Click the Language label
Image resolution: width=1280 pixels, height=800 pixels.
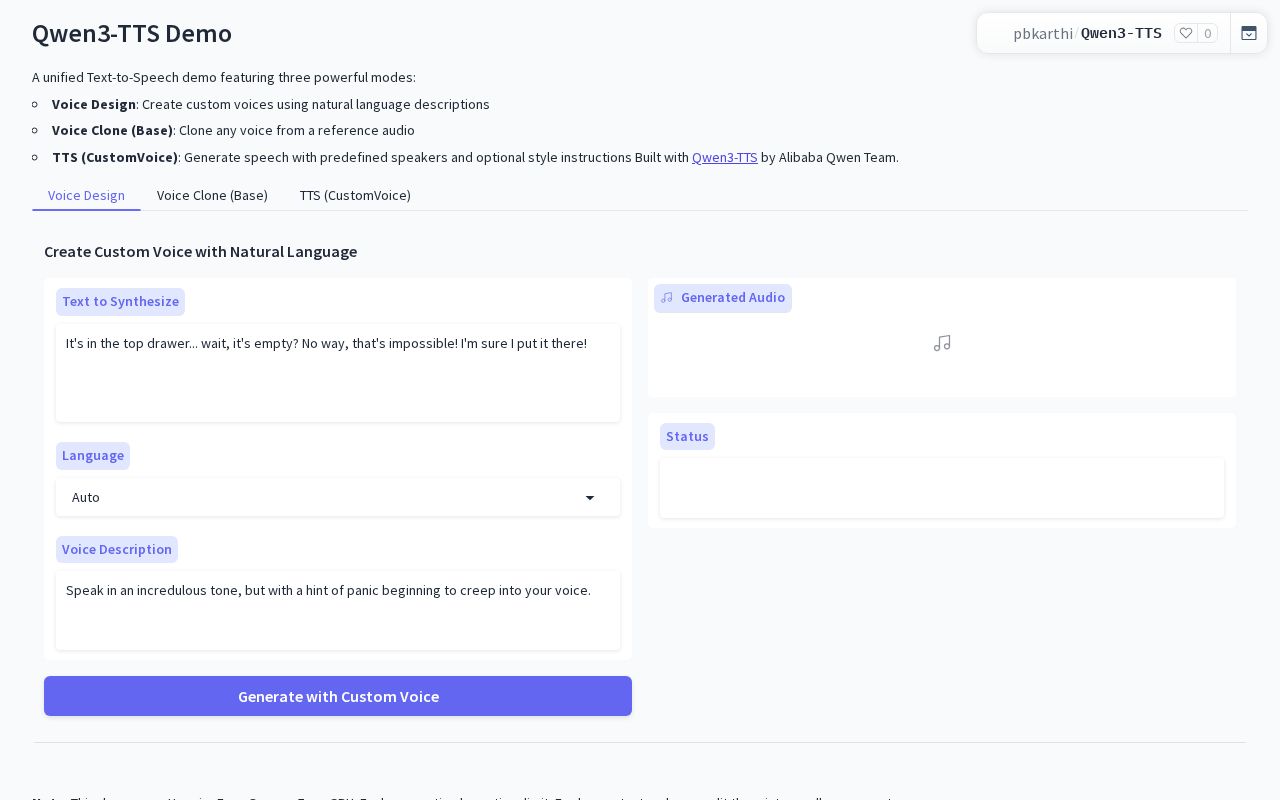(93, 456)
